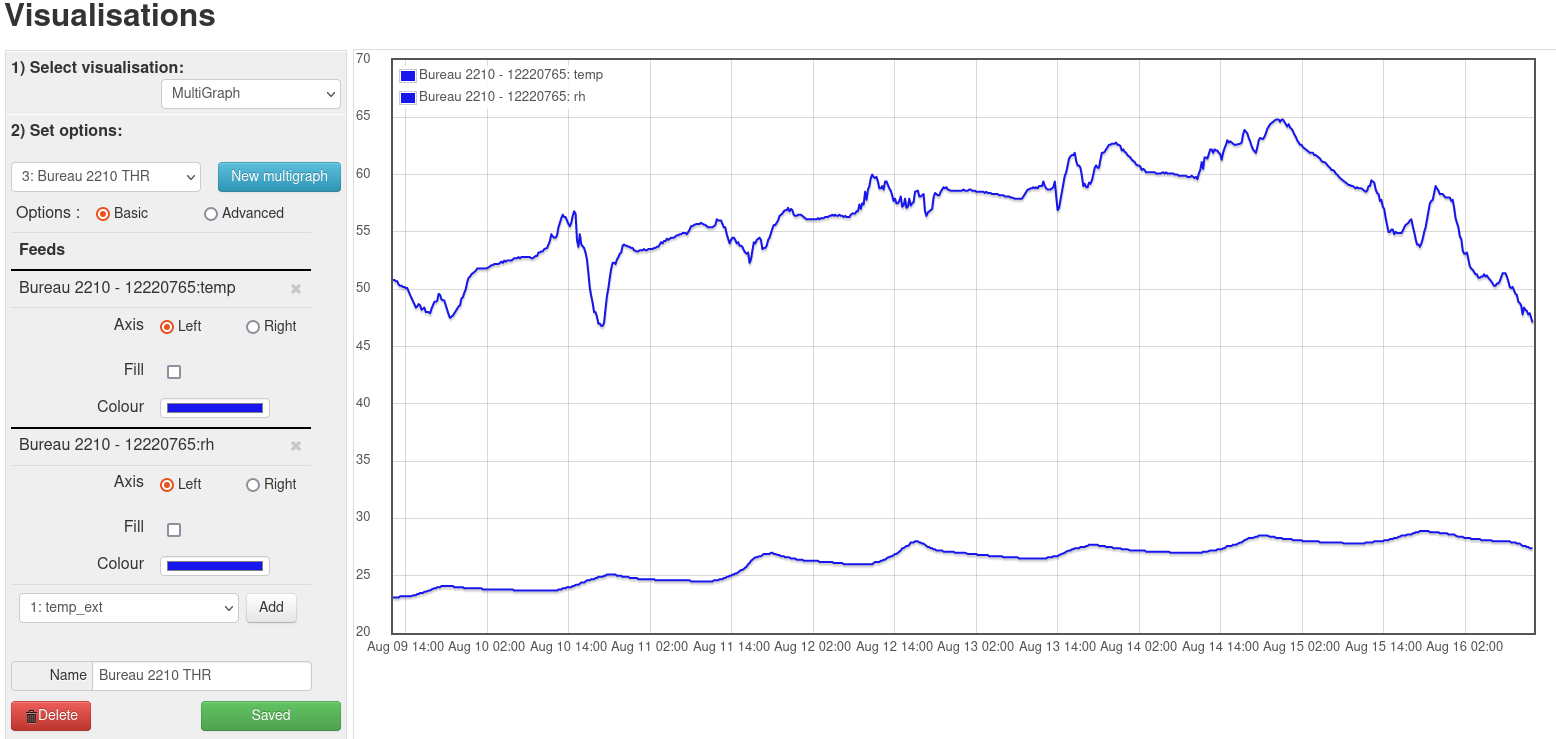Select the Basic options radio button
Image resolution: width=1556 pixels, height=739 pixels.
click(103, 214)
